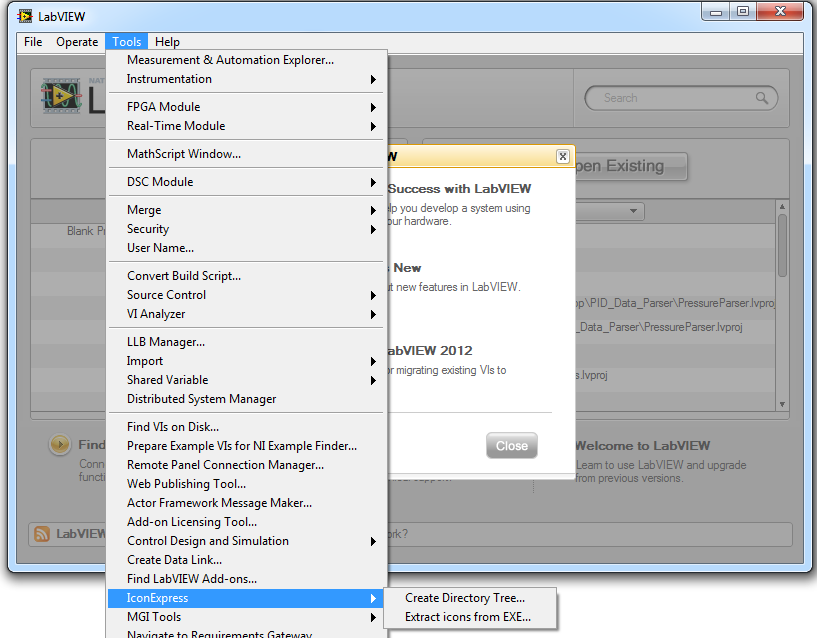Click the recent files scroll down arrow
Image resolution: width=817 pixels, height=638 pixels.
782,404
